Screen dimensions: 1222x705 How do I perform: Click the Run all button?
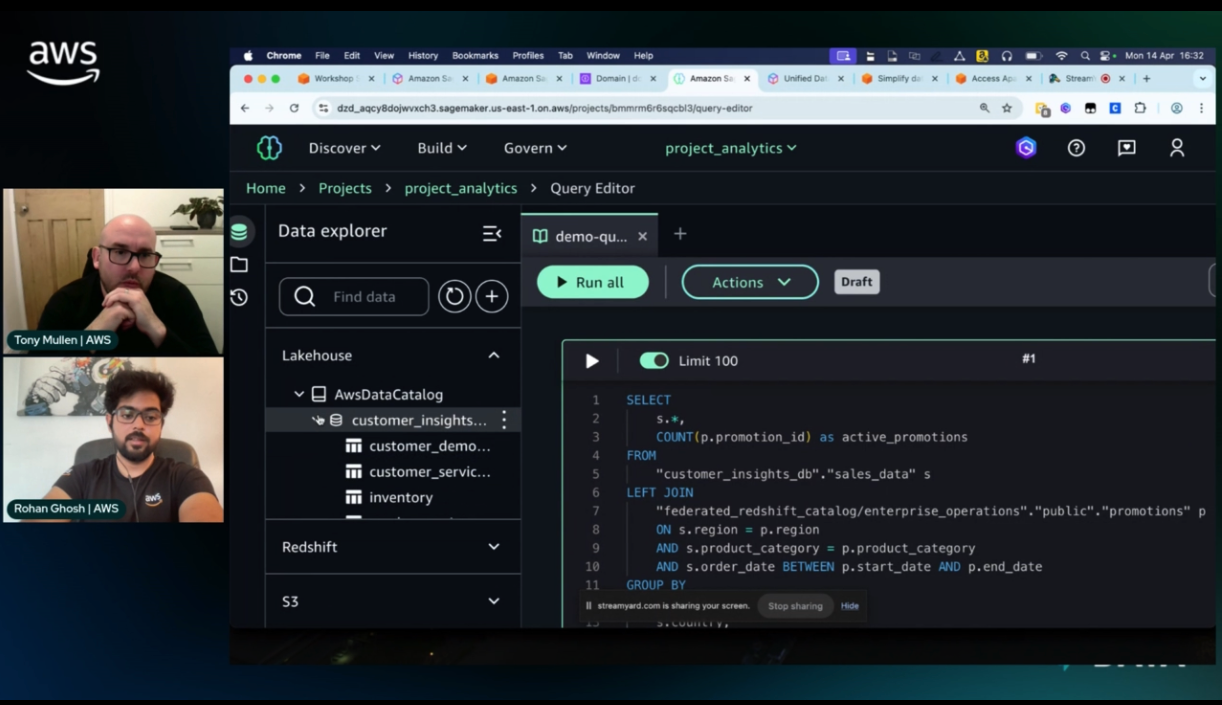(592, 282)
